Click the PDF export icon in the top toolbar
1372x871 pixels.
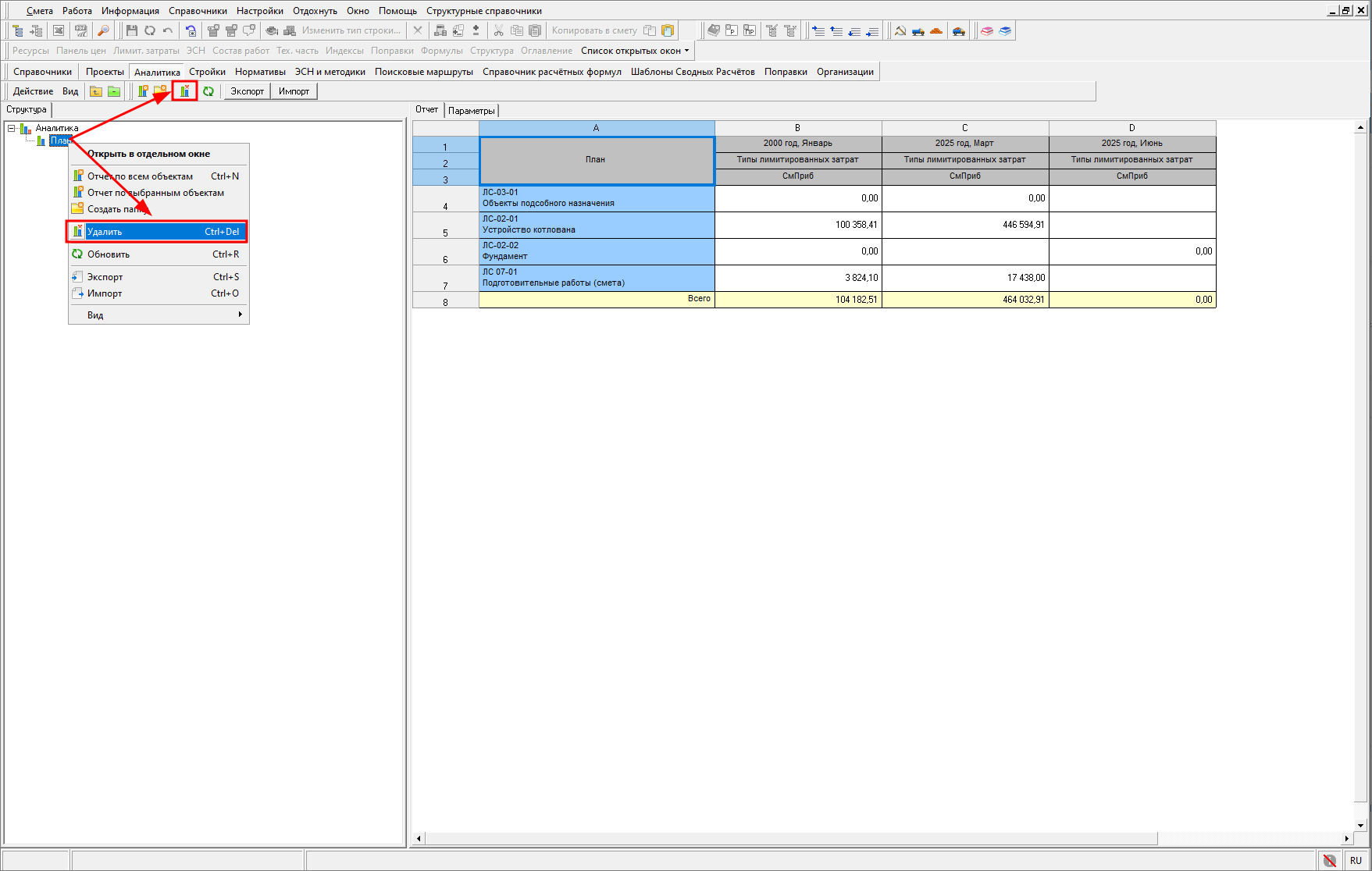tap(80, 30)
